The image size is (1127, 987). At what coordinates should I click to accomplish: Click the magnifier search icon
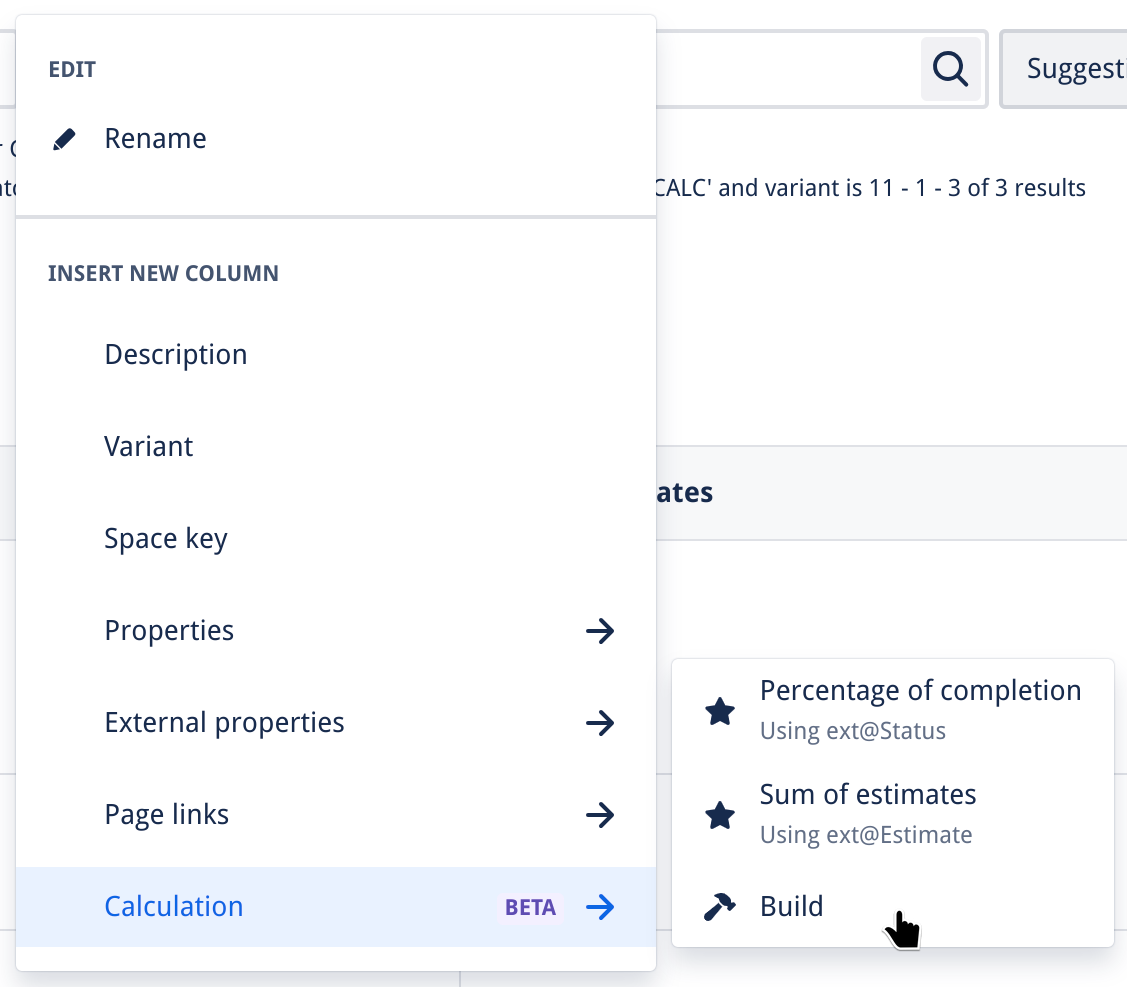pos(950,69)
